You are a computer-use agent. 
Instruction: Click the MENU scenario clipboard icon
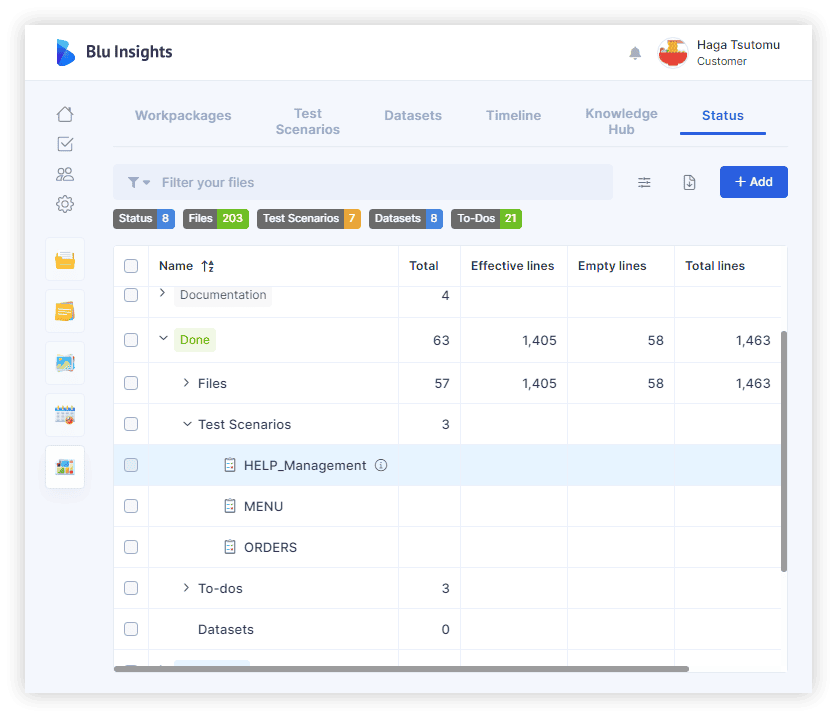tap(230, 506)
